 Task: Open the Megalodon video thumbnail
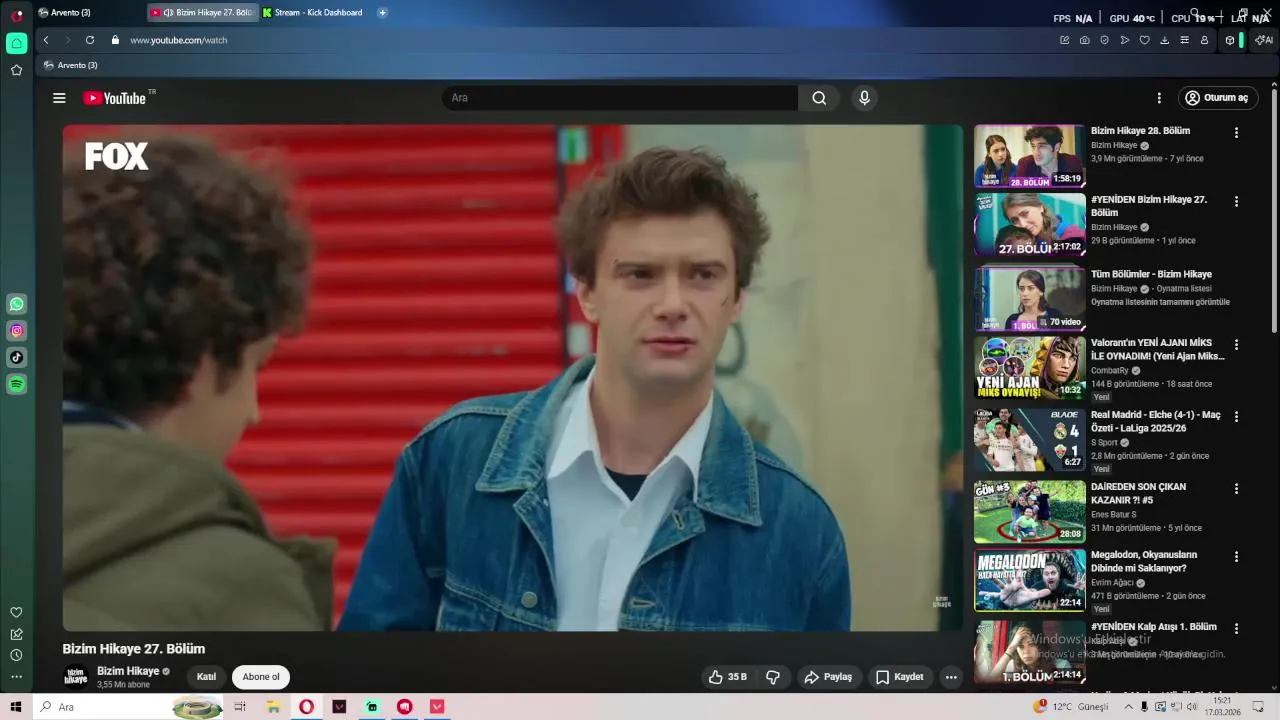click(x=1029, y=580)
